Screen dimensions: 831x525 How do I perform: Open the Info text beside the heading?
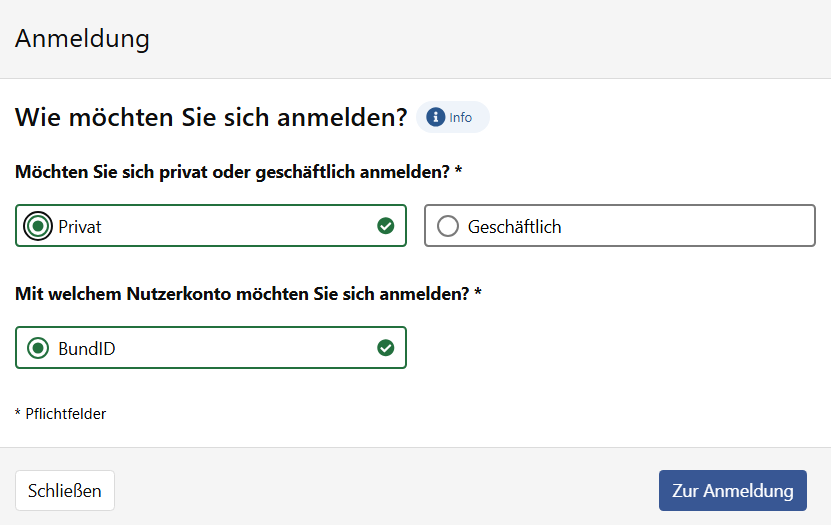461,118
